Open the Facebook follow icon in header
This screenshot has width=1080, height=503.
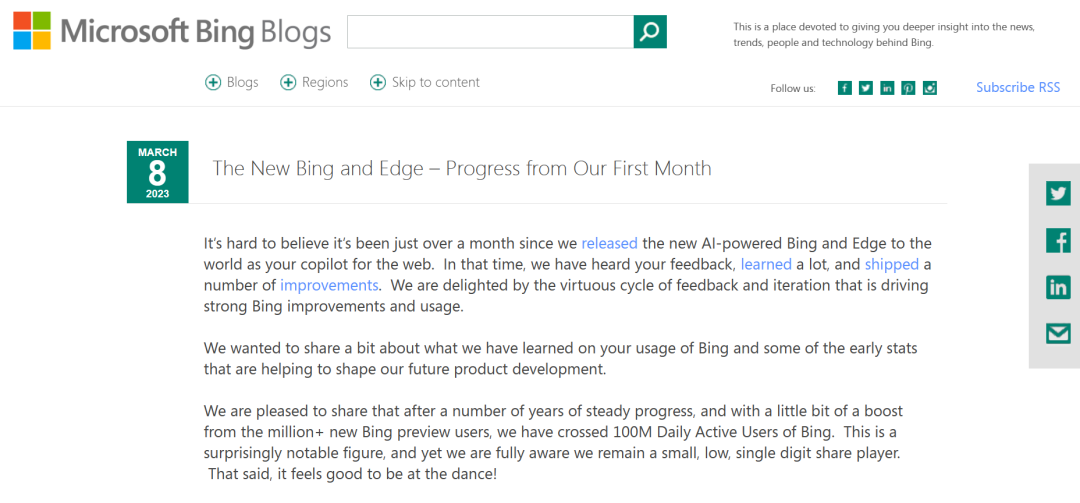pyautogui.click(x=845, y=88)
